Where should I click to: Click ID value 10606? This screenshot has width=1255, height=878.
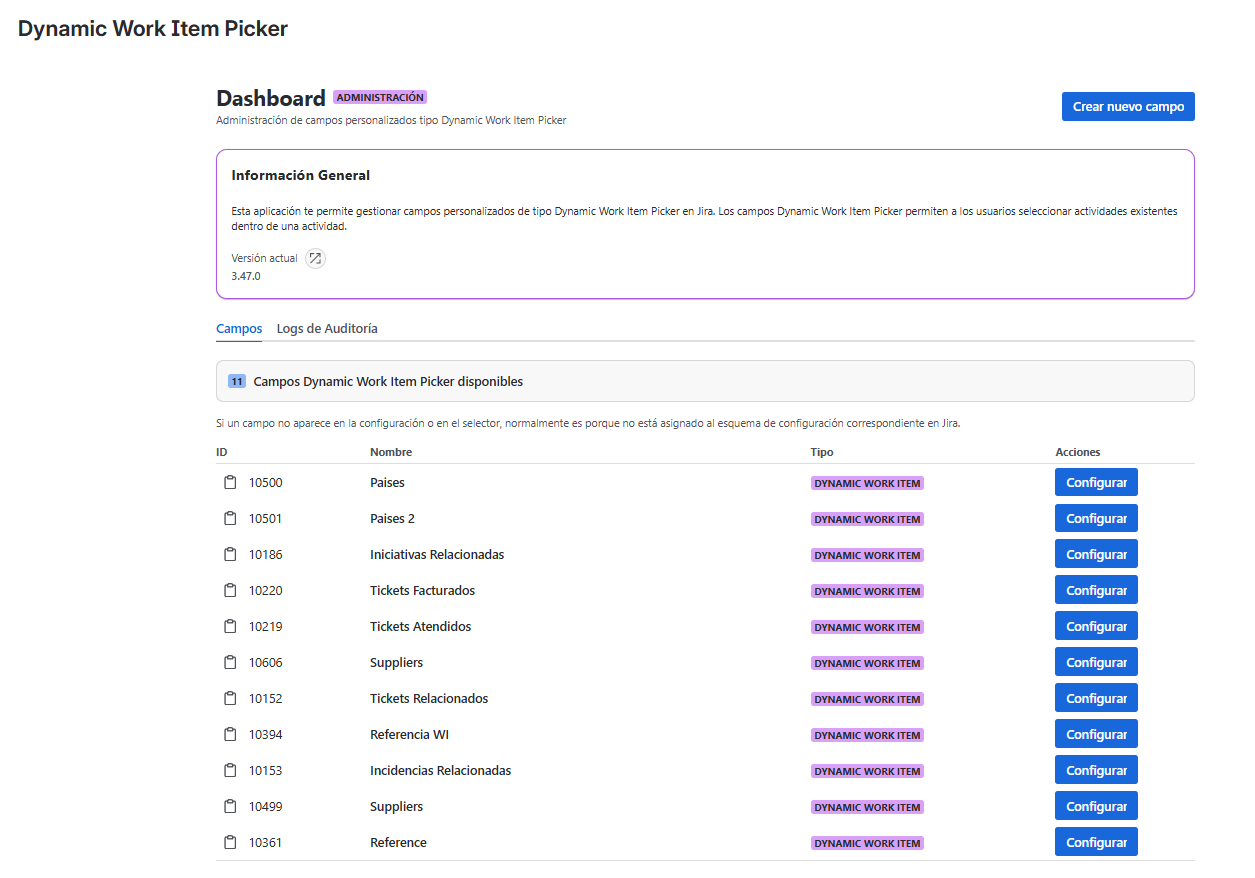[x=266, y=663]
